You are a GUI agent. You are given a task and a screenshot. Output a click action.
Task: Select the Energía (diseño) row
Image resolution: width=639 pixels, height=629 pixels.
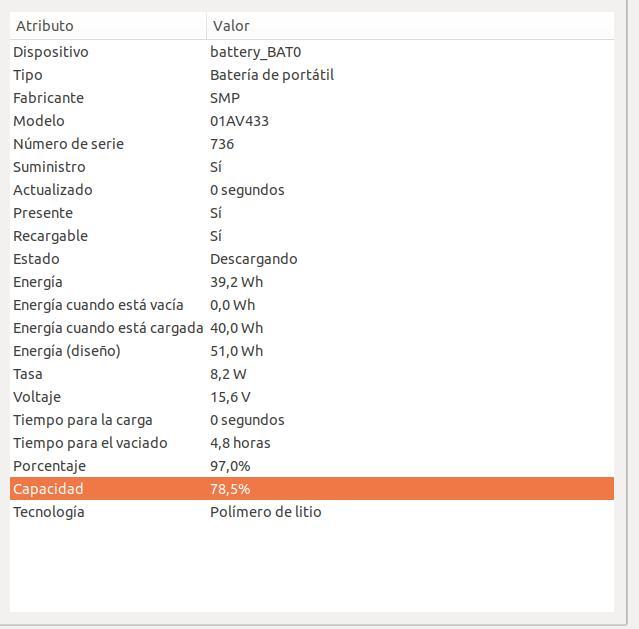tap(312, 351)
